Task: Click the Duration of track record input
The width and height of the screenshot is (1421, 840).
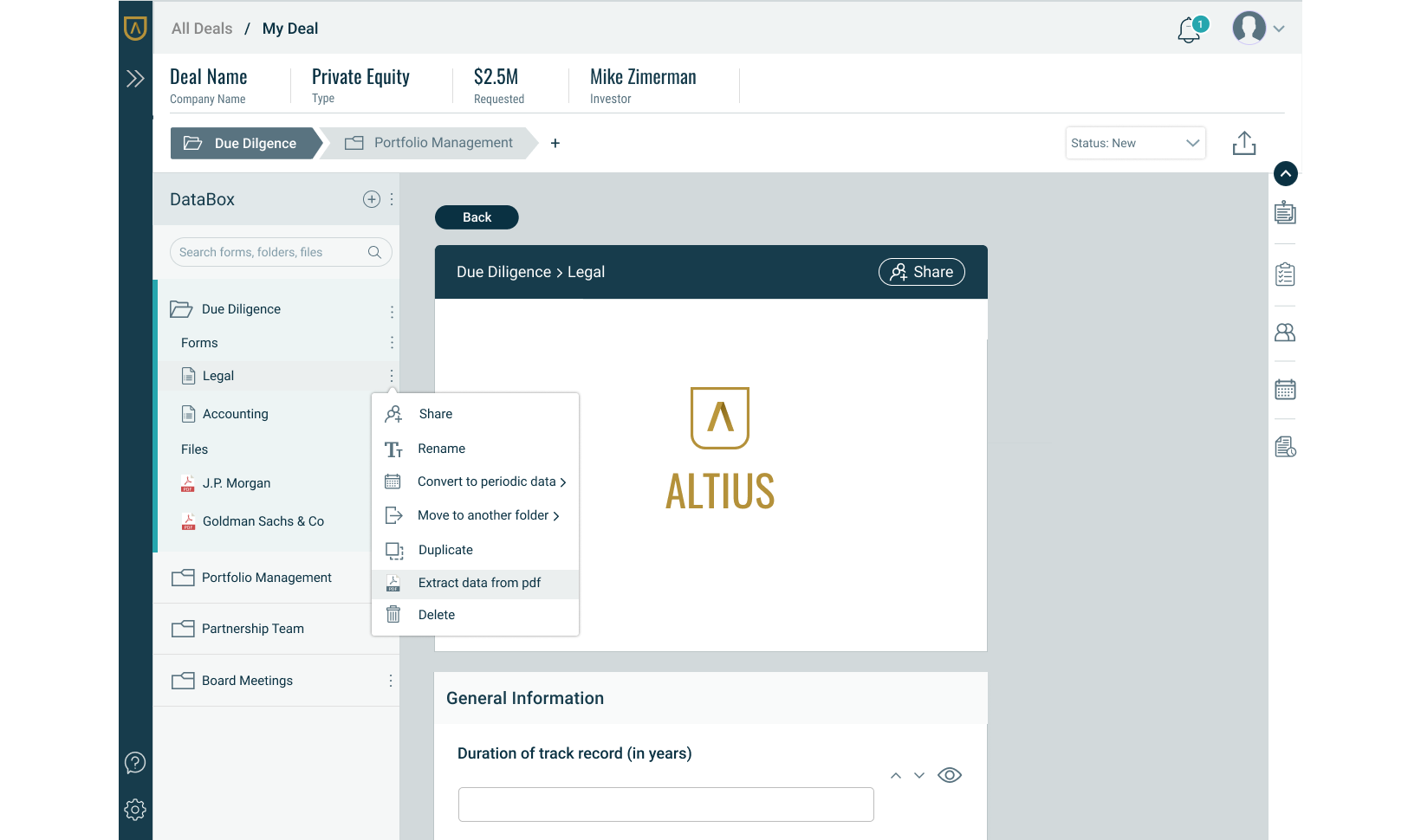Action: tap(665, 804)
